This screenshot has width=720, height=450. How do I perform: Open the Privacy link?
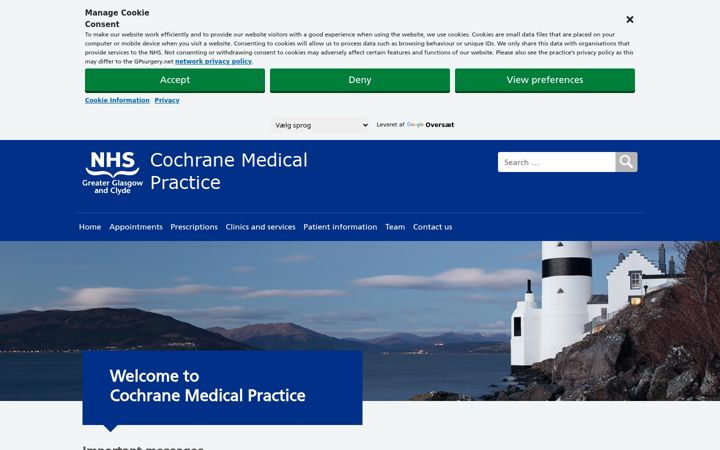[x=167, y=100]
